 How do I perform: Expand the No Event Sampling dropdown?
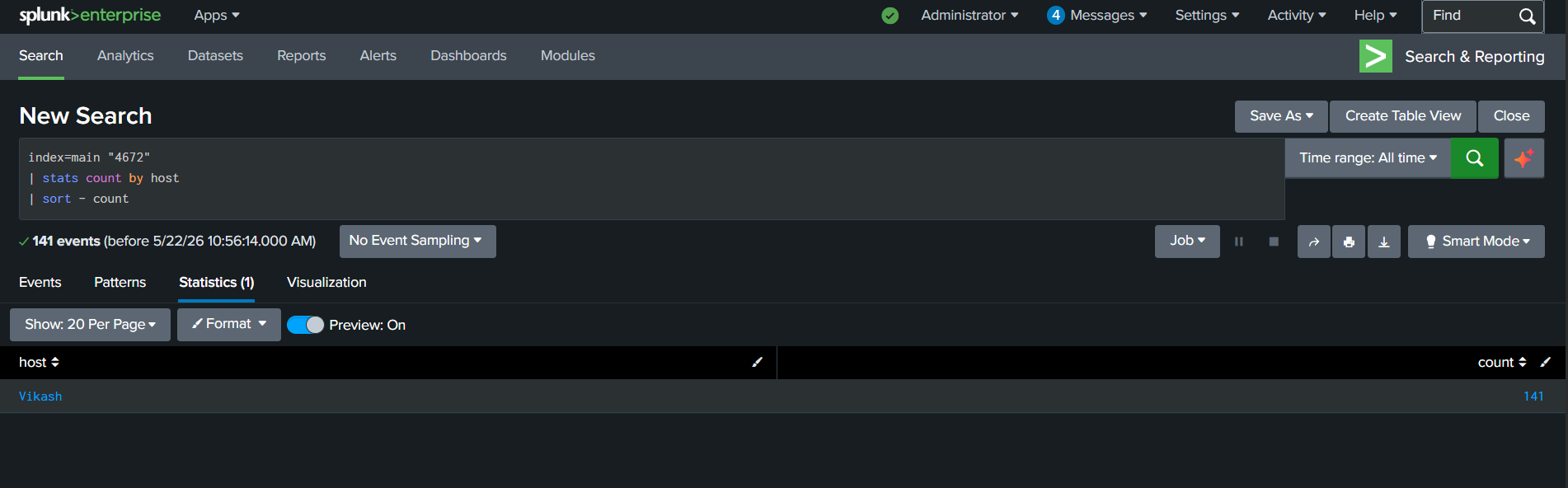(418, 241)
